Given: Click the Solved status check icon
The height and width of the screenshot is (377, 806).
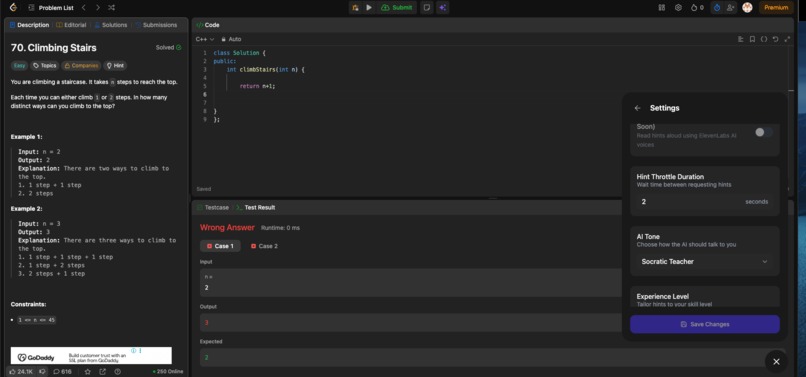Looking at the screenshot, I should click(178, 47).
